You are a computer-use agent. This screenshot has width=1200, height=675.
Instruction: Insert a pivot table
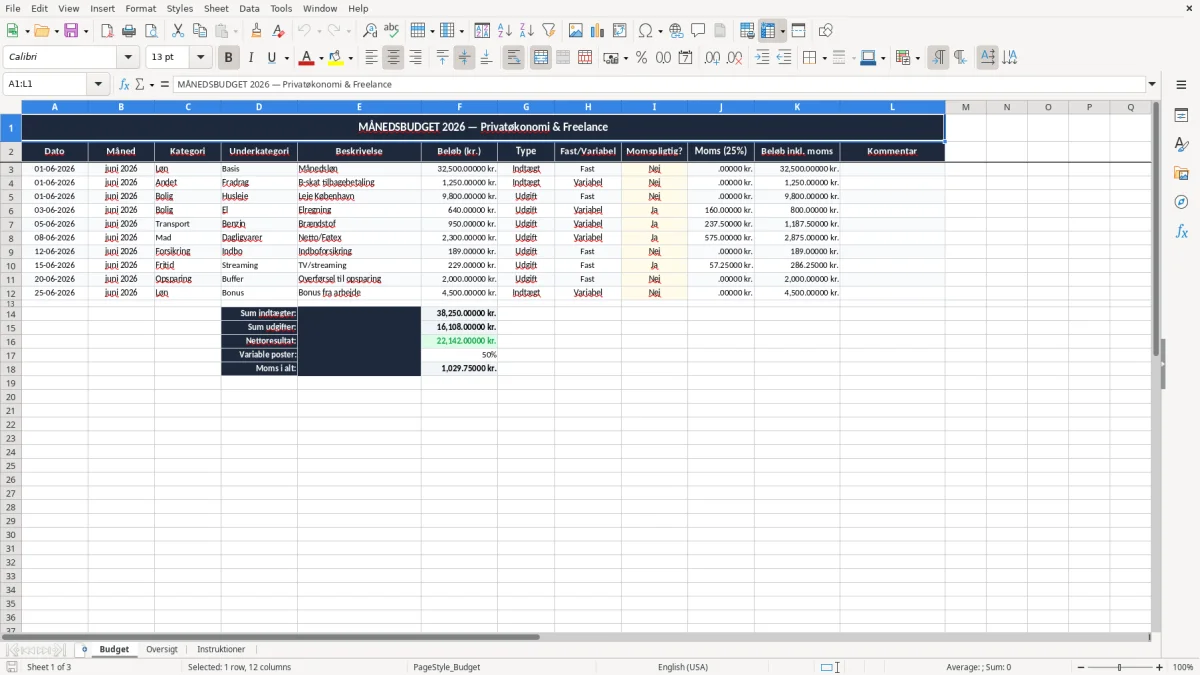620,31
